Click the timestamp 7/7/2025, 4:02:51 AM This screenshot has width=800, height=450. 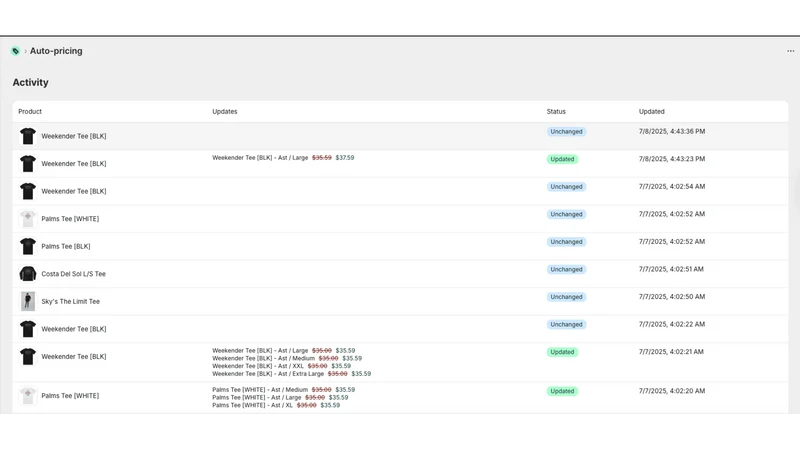click(x=671, y=269)
